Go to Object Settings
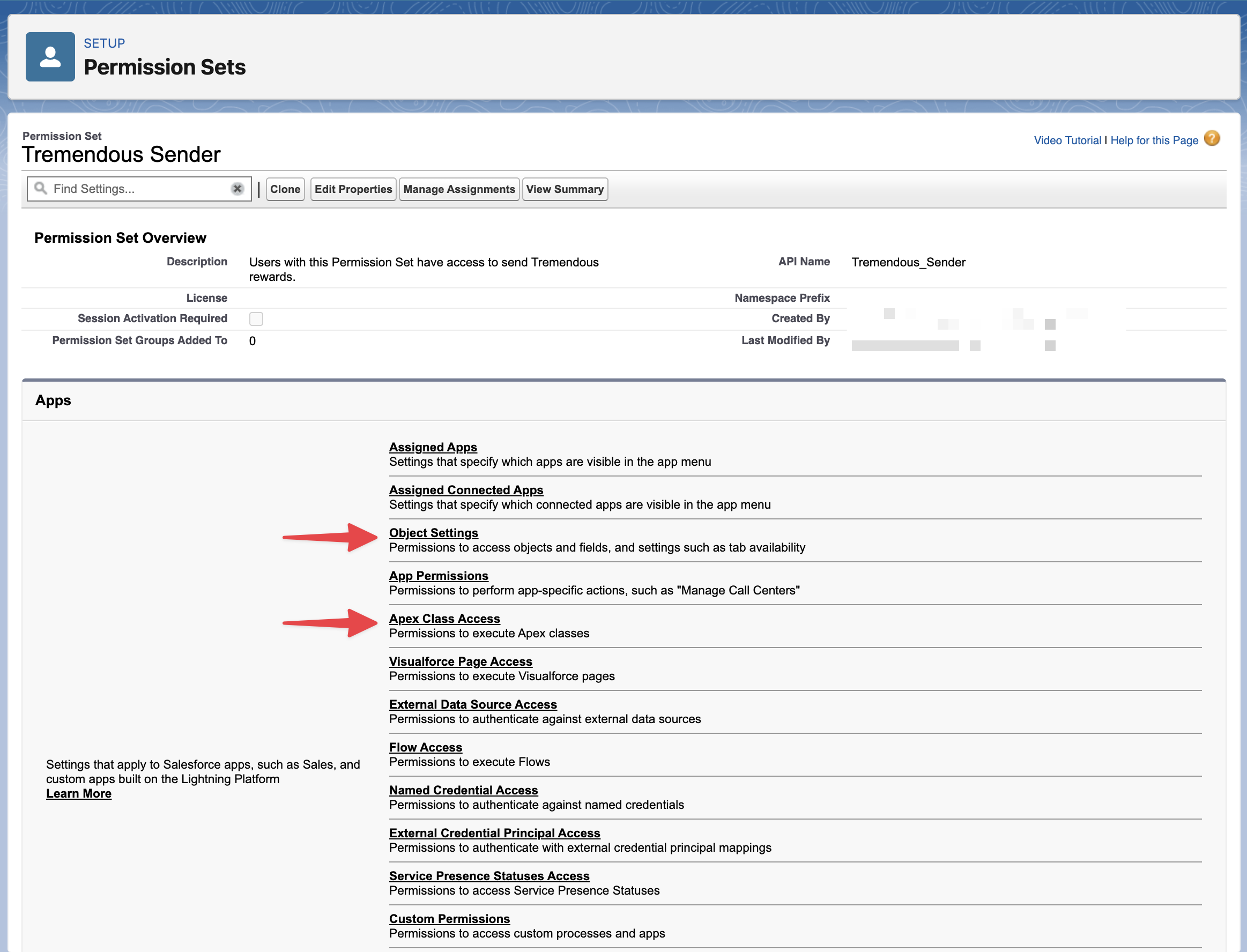 434,533
